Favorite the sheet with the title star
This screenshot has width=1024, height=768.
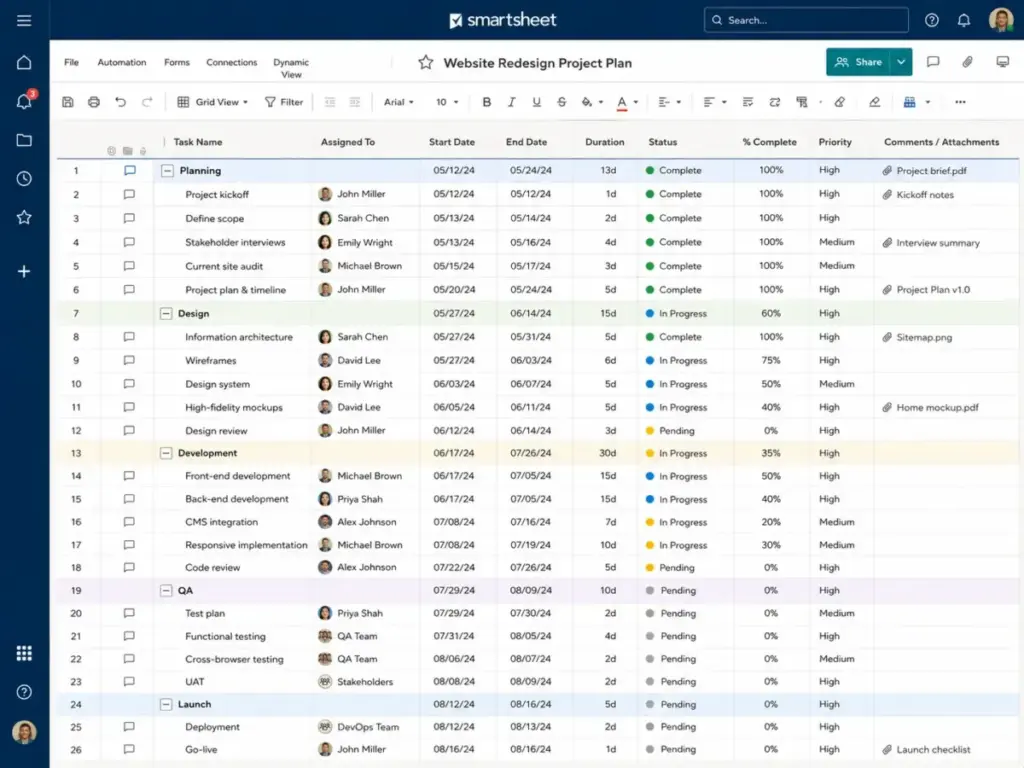(426, 63)
